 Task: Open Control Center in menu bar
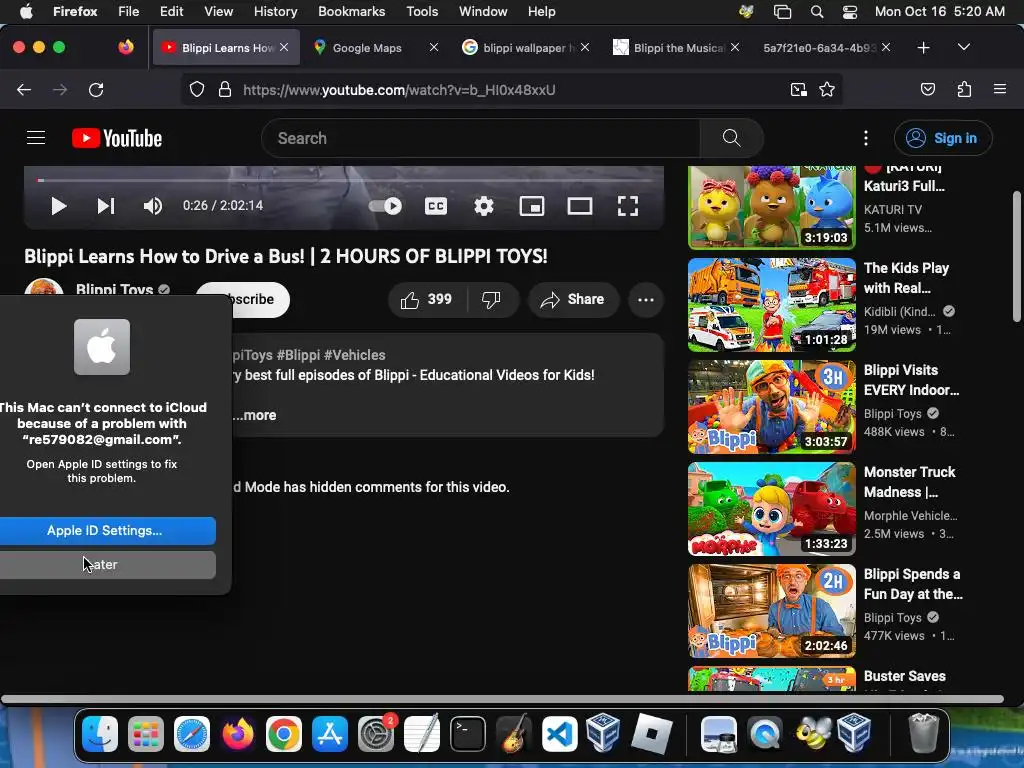click(x=850, y=11)
